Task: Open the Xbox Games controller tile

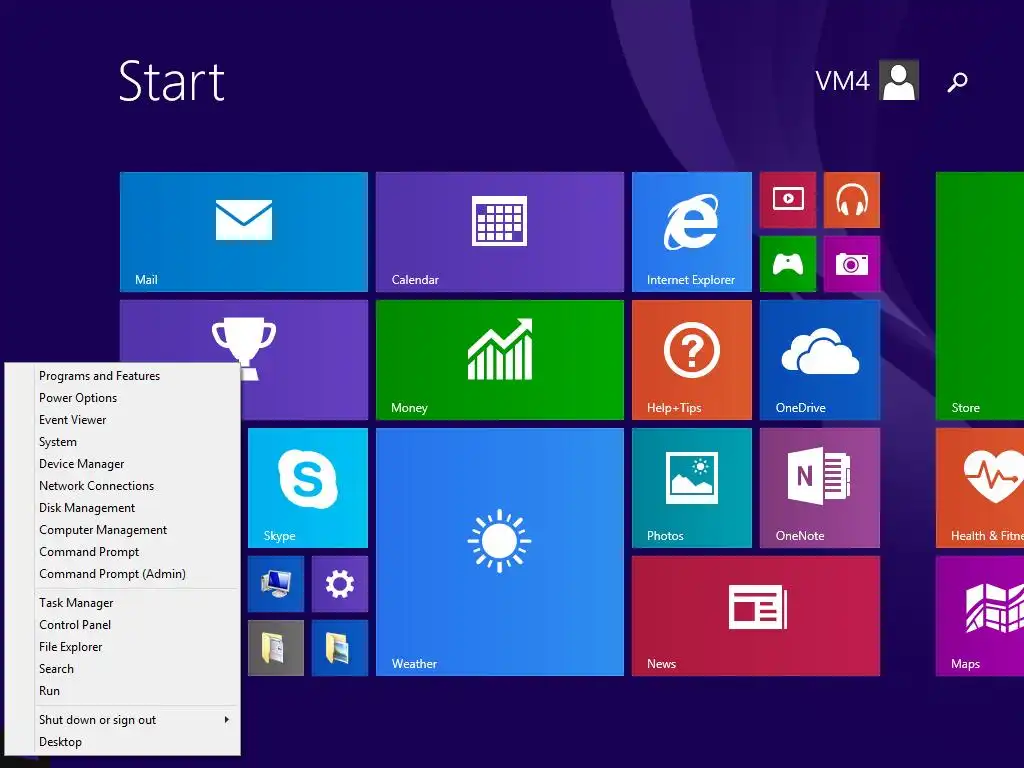Action: [x=788, y=264]
